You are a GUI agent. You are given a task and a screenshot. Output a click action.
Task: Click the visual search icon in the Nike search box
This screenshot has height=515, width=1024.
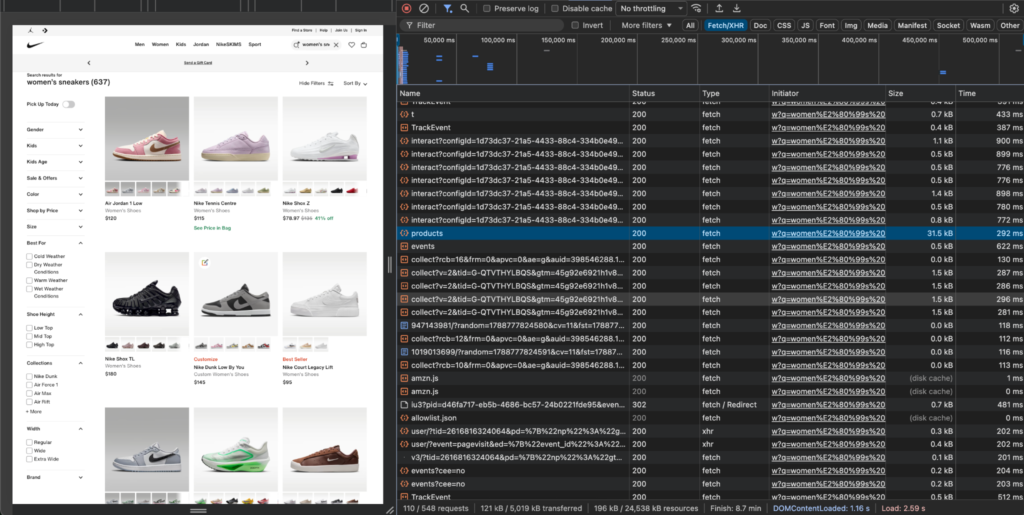coord(296,45)
